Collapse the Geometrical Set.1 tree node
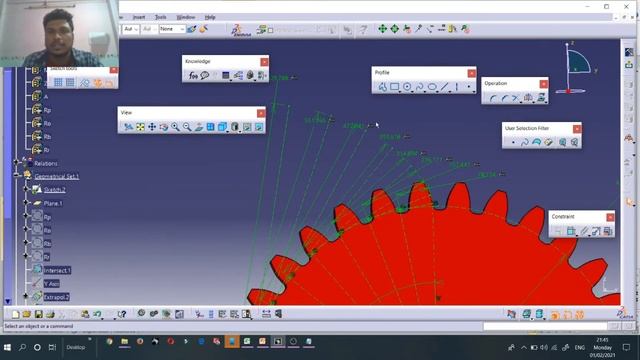Viewport: 640px width, 360px height. click(16, 176)
